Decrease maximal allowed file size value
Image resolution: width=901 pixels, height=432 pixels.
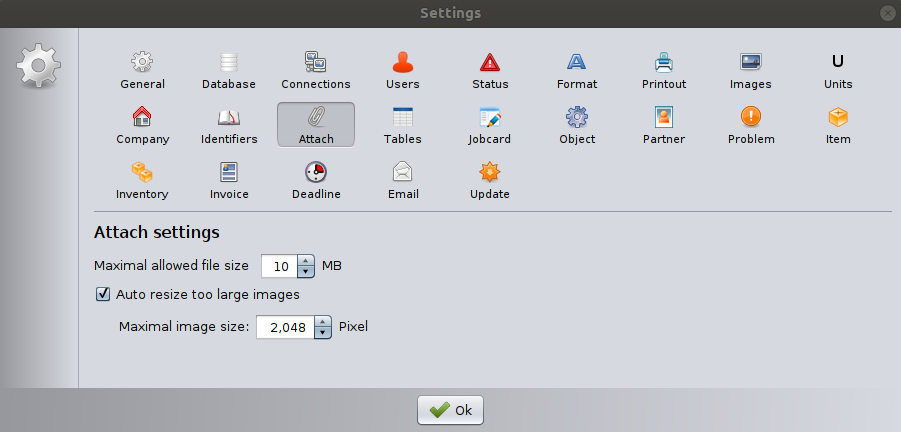pos(306,272)
